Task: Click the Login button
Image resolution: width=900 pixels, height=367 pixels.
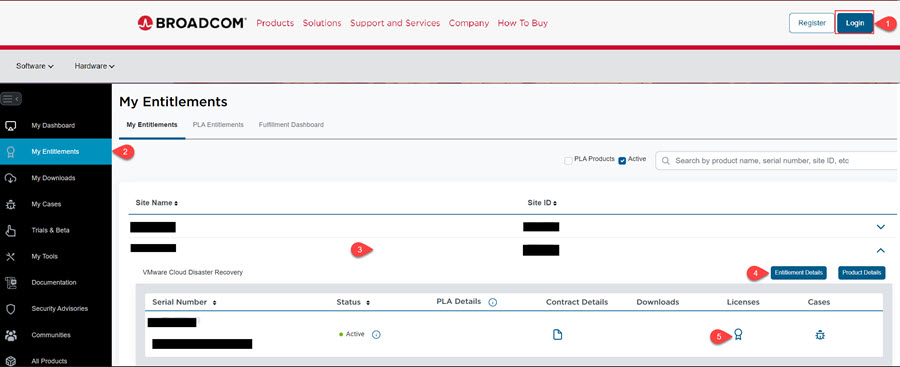Action: 855,23
